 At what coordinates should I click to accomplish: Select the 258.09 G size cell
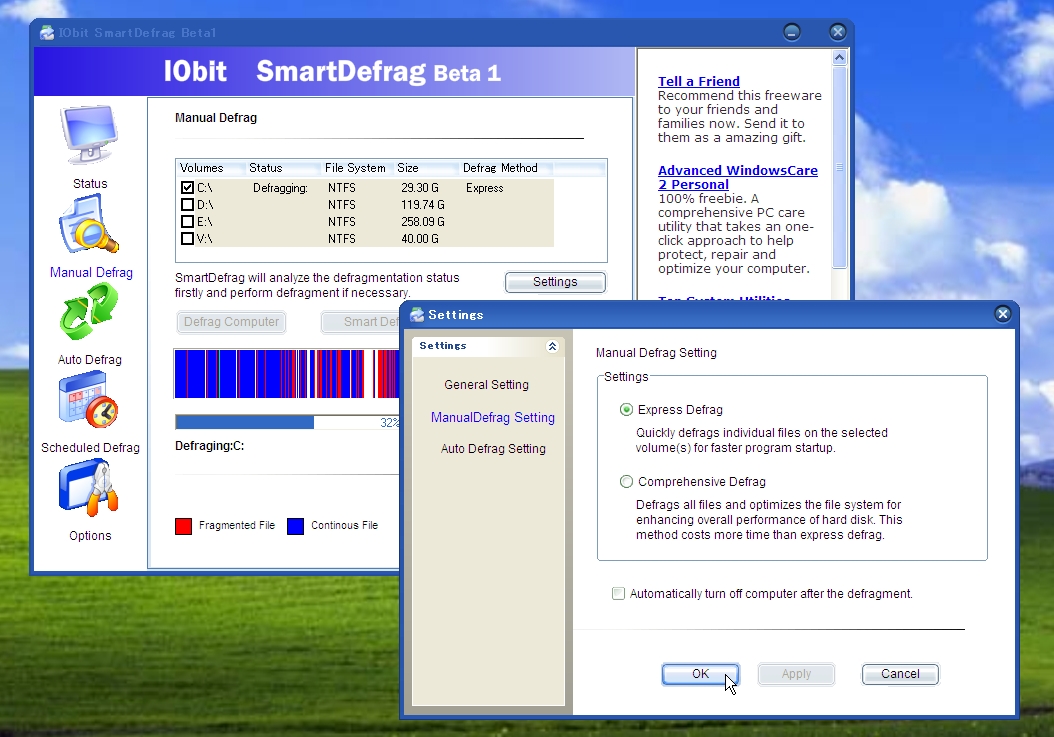coord(423,222)
